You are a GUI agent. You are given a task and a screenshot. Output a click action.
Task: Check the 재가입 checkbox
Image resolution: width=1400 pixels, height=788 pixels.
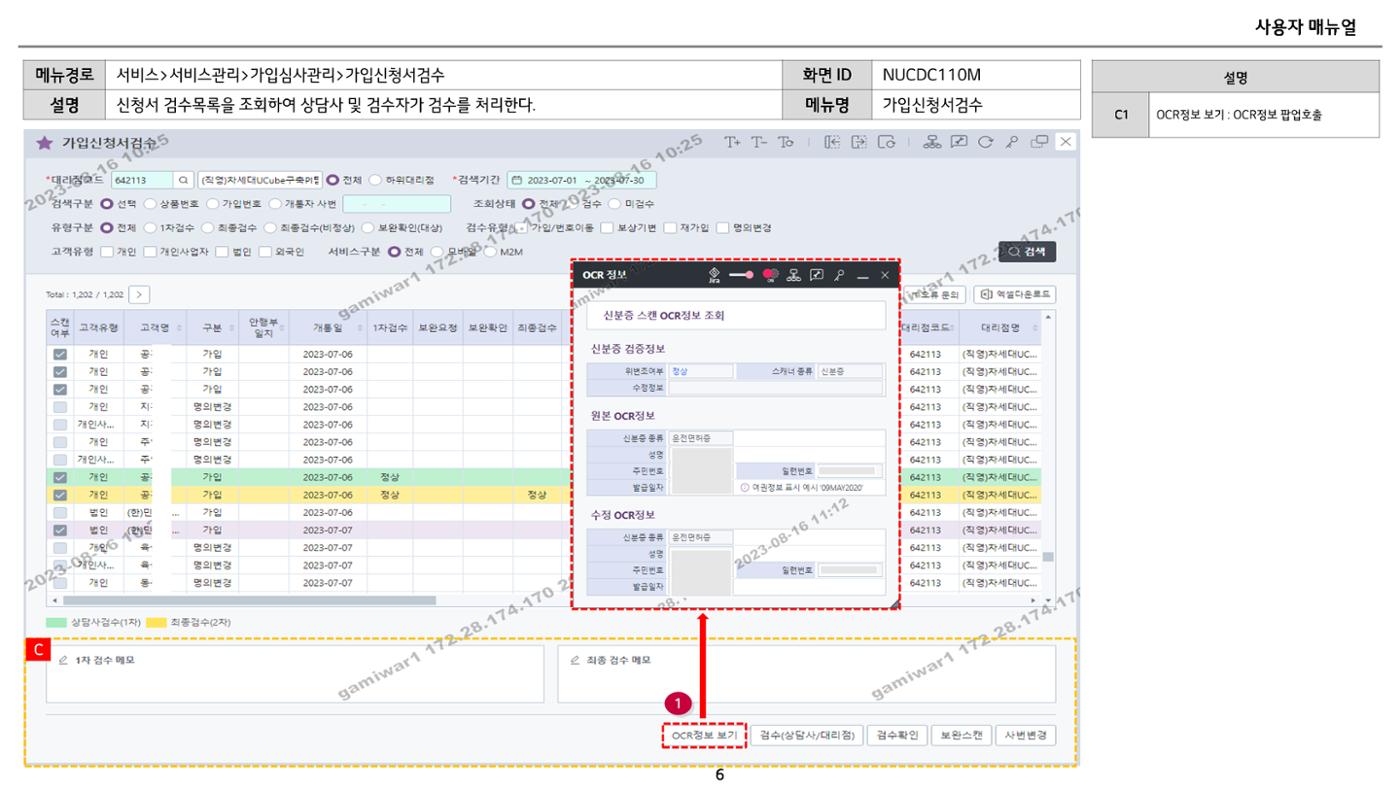pos(671,227)
